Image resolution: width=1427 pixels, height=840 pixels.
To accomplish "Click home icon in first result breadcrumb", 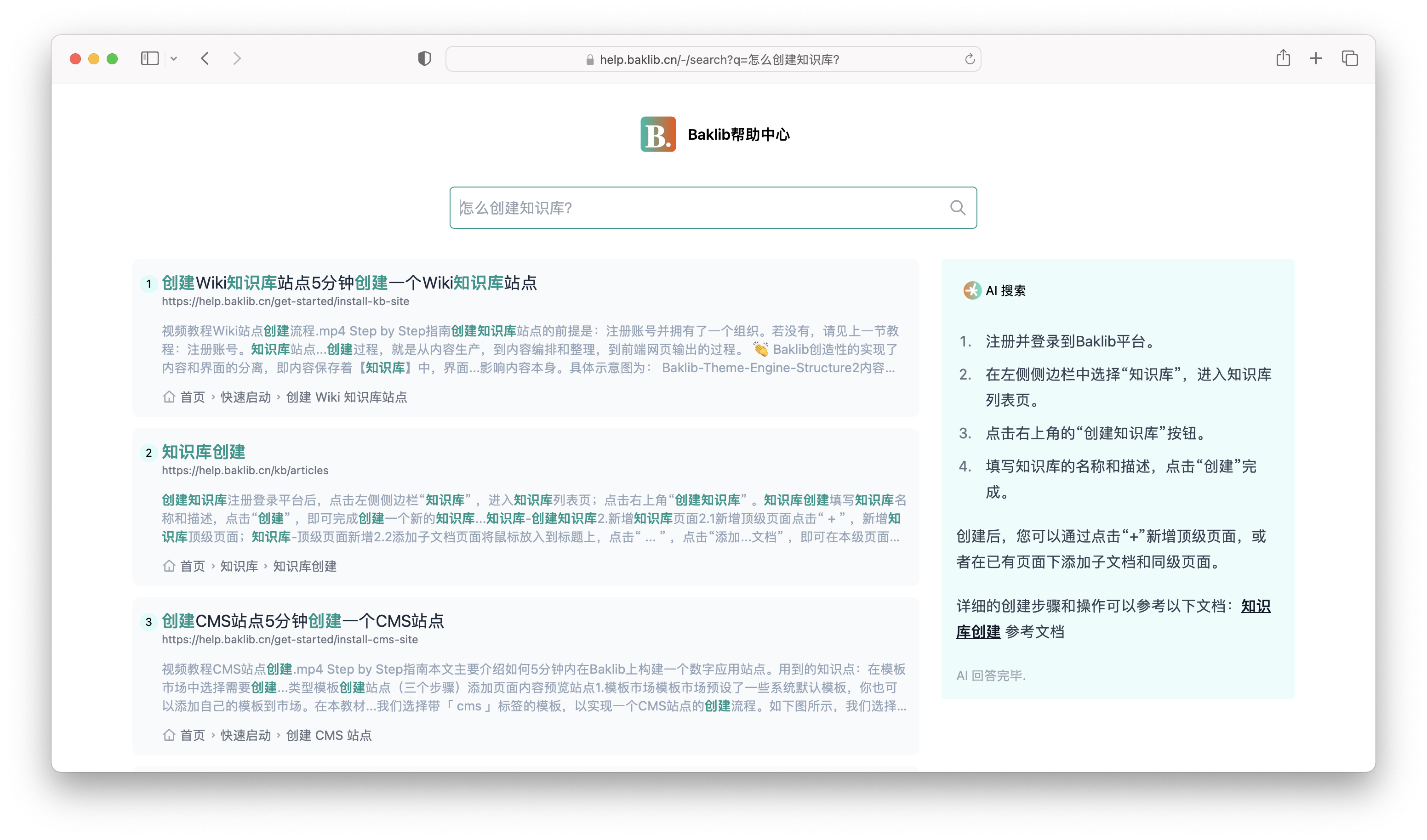I will tap(169, 397).
